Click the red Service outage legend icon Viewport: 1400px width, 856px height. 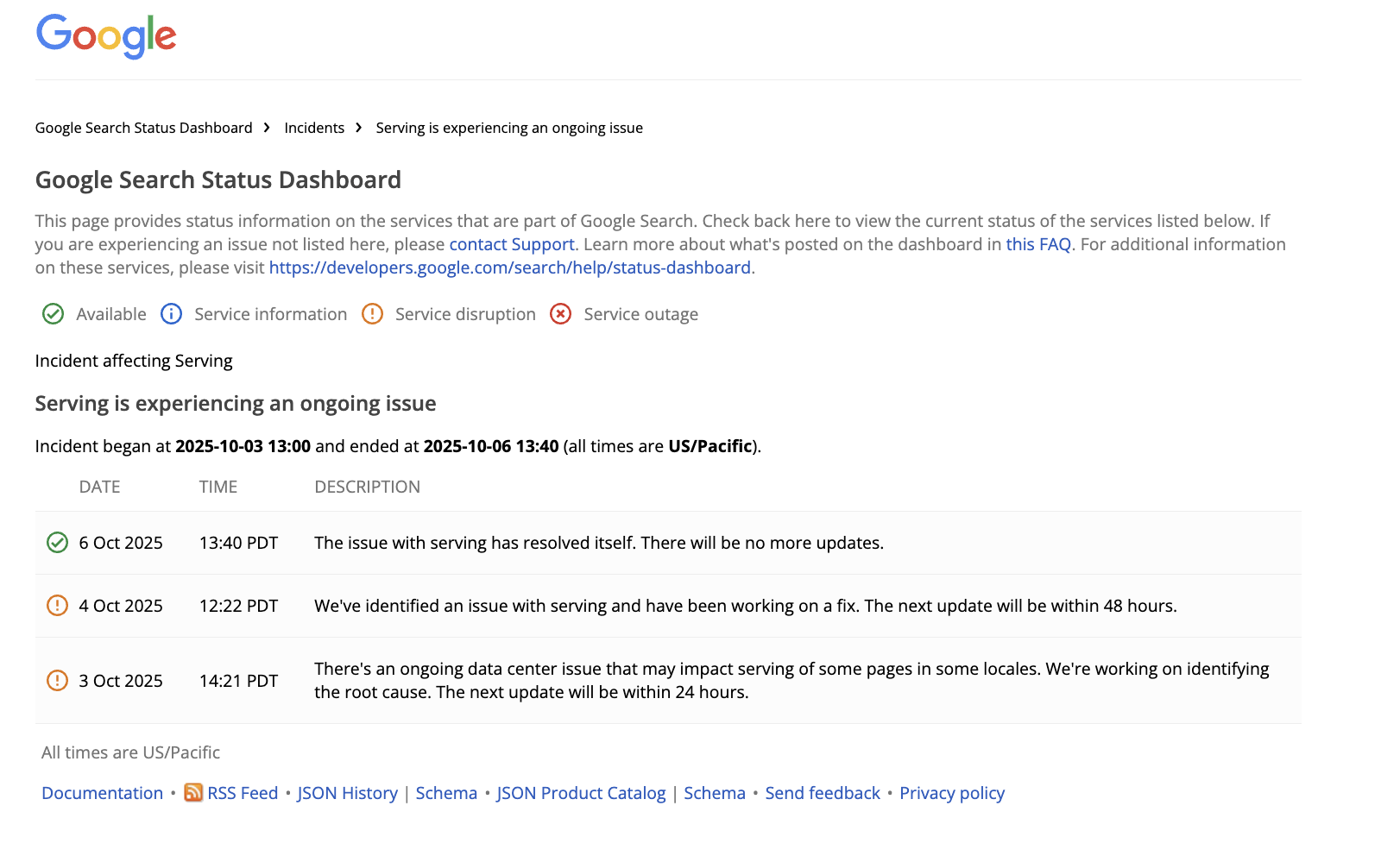(x=560, y=314)
